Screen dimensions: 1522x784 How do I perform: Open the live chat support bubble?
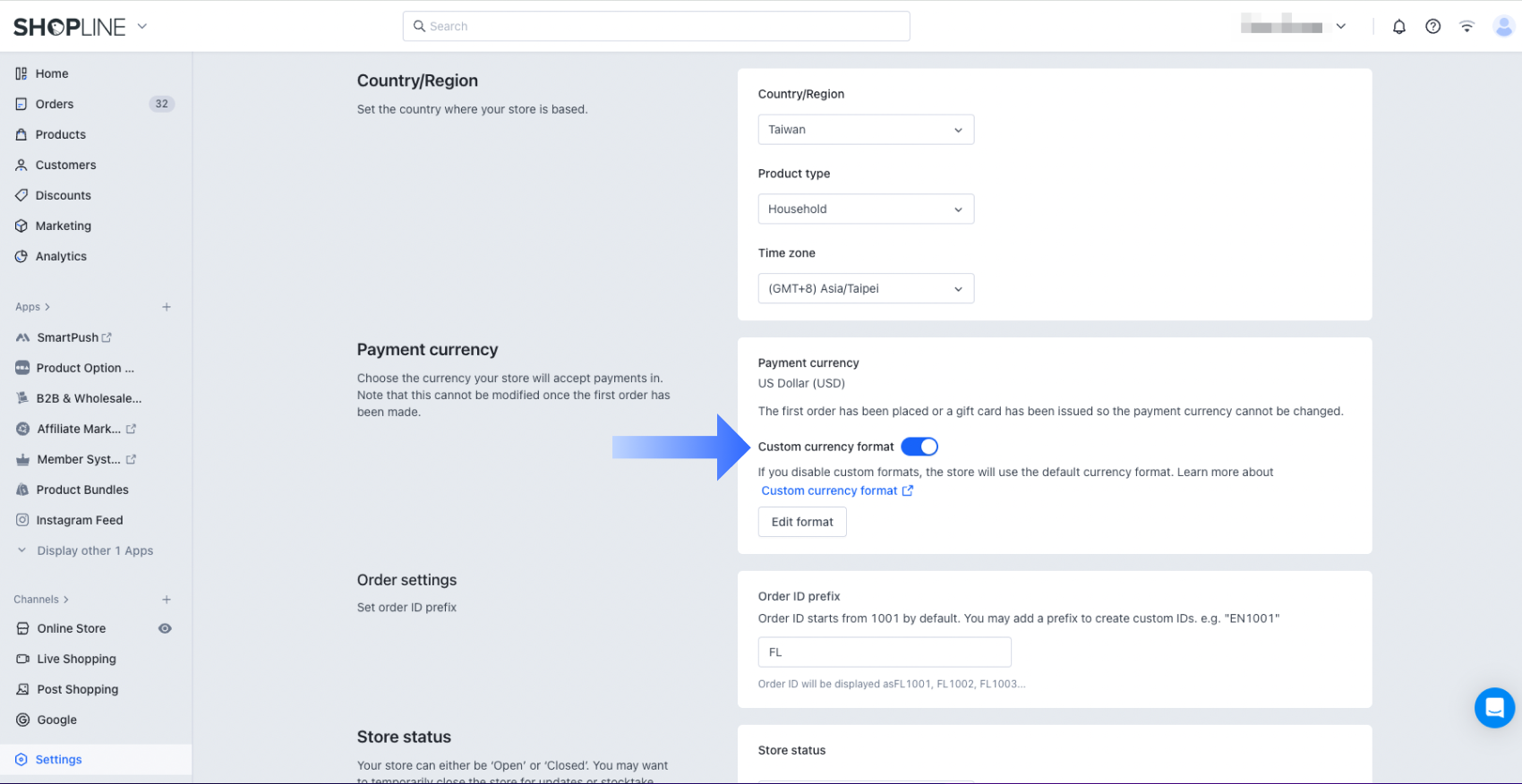click(1494, 708)
